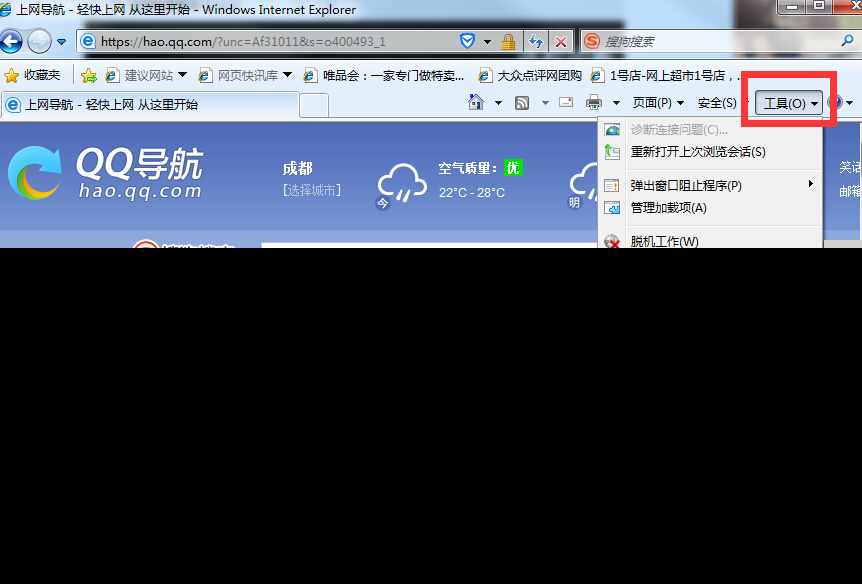Click the Home page icon
Viewport: 862px width, 584px height.
point(476,102)
